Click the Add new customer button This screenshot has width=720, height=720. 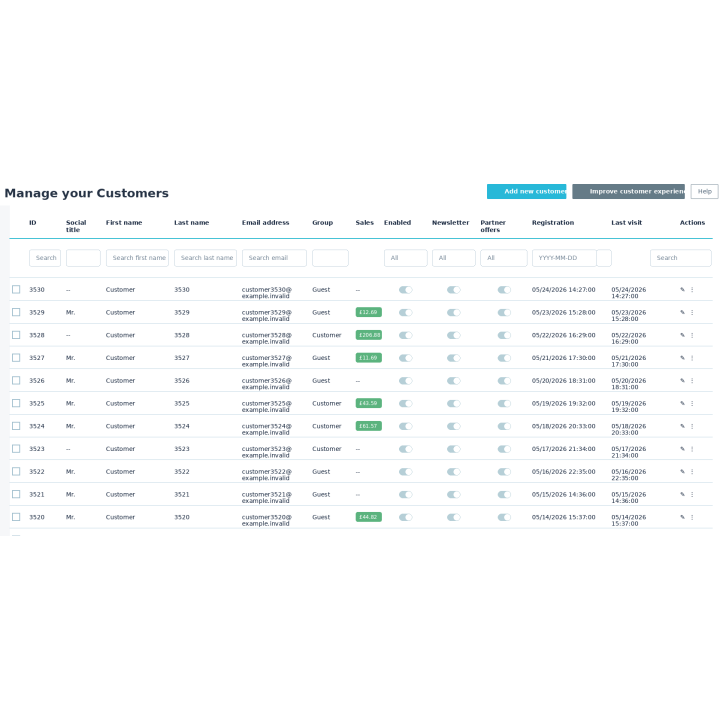[527, 191]
